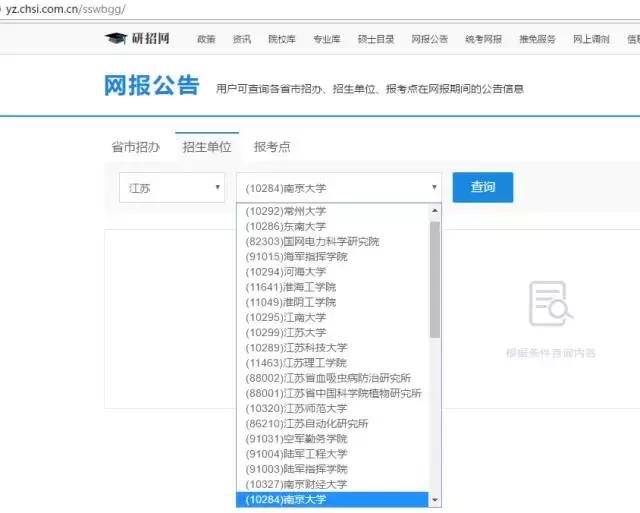Image resolution: width=640 pixels, height=513 pixels.
Task: Open 网报公告 navigation link
Action: click(x=429, y=39)
